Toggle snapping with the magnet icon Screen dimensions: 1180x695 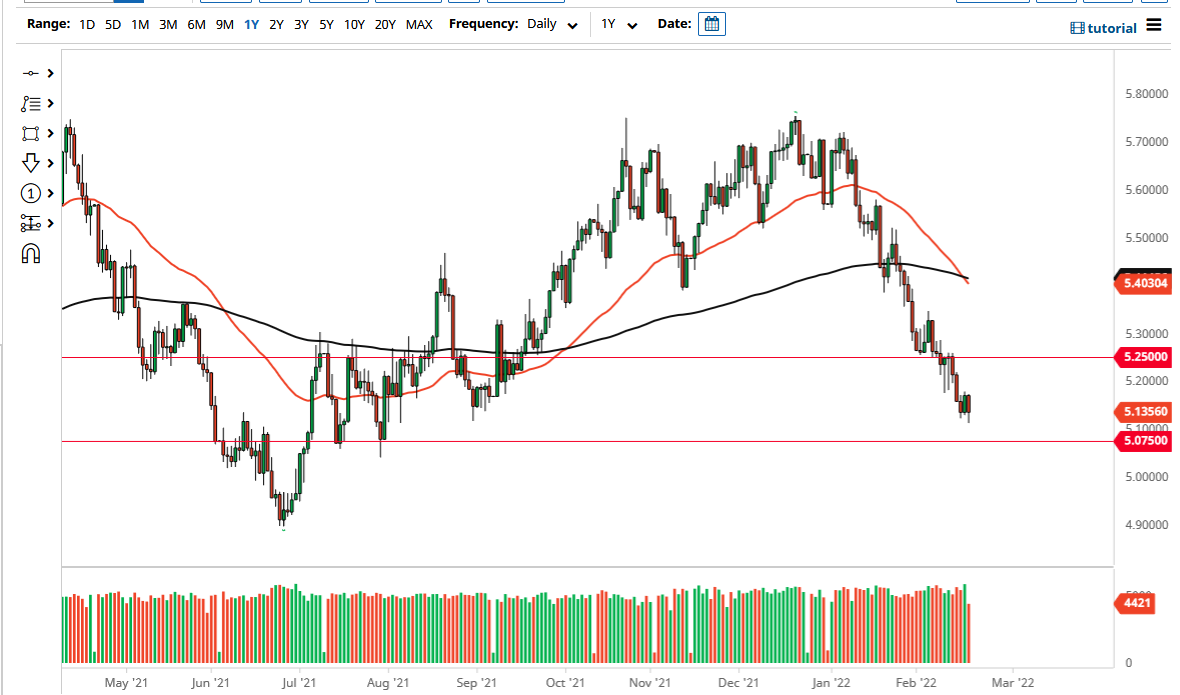click(x=30, y=253)
